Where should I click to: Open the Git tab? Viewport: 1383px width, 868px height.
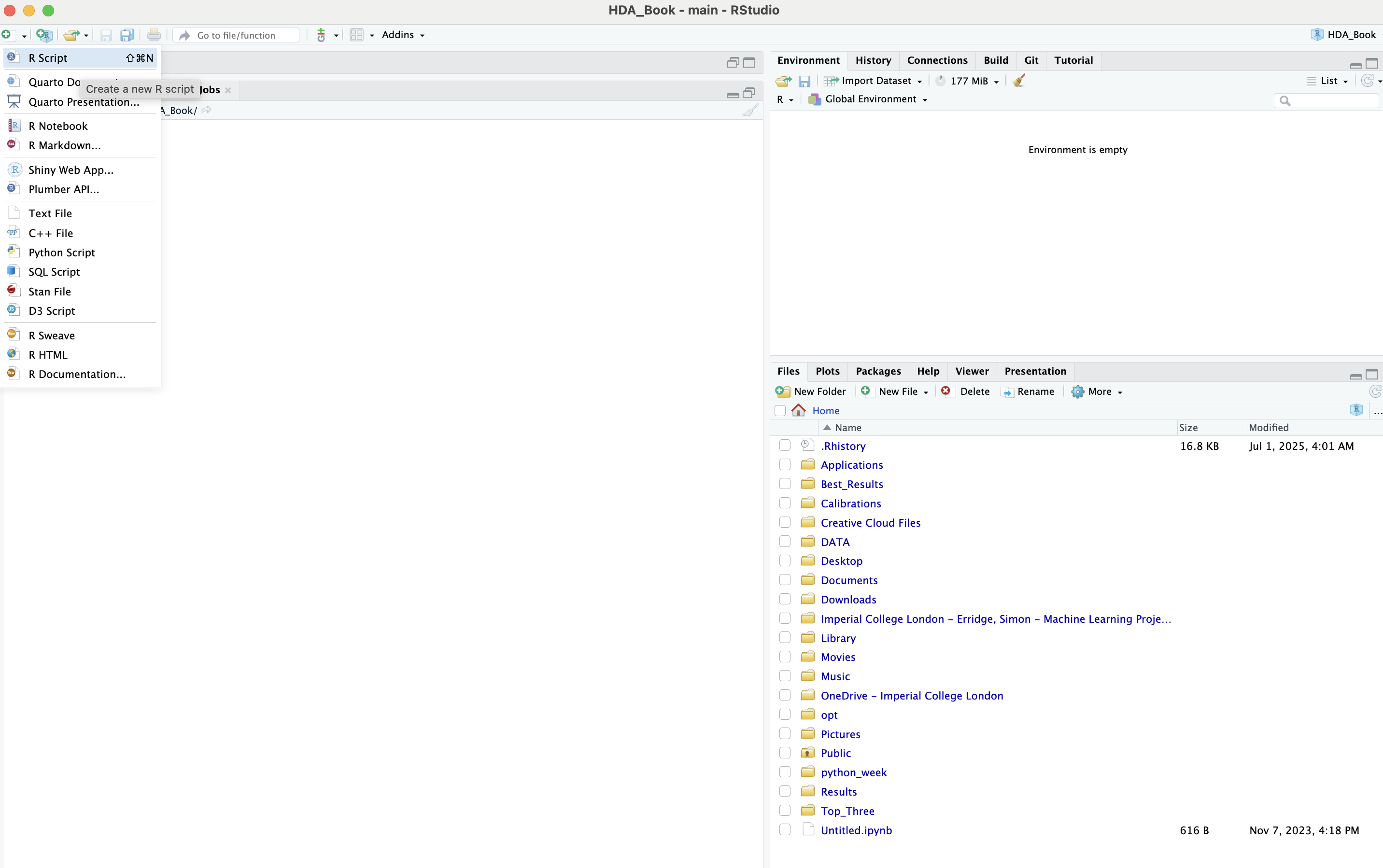click(x=1031, y=60)
